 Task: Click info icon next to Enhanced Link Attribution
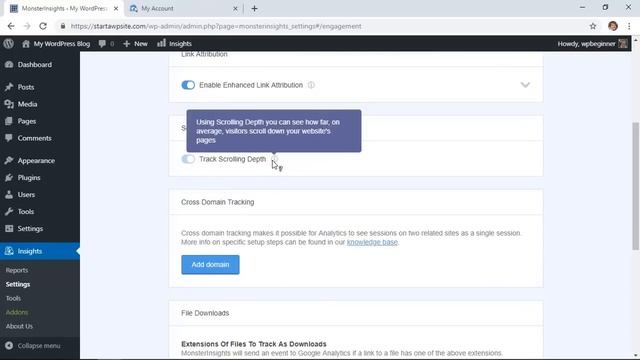[x=311, y=85]
